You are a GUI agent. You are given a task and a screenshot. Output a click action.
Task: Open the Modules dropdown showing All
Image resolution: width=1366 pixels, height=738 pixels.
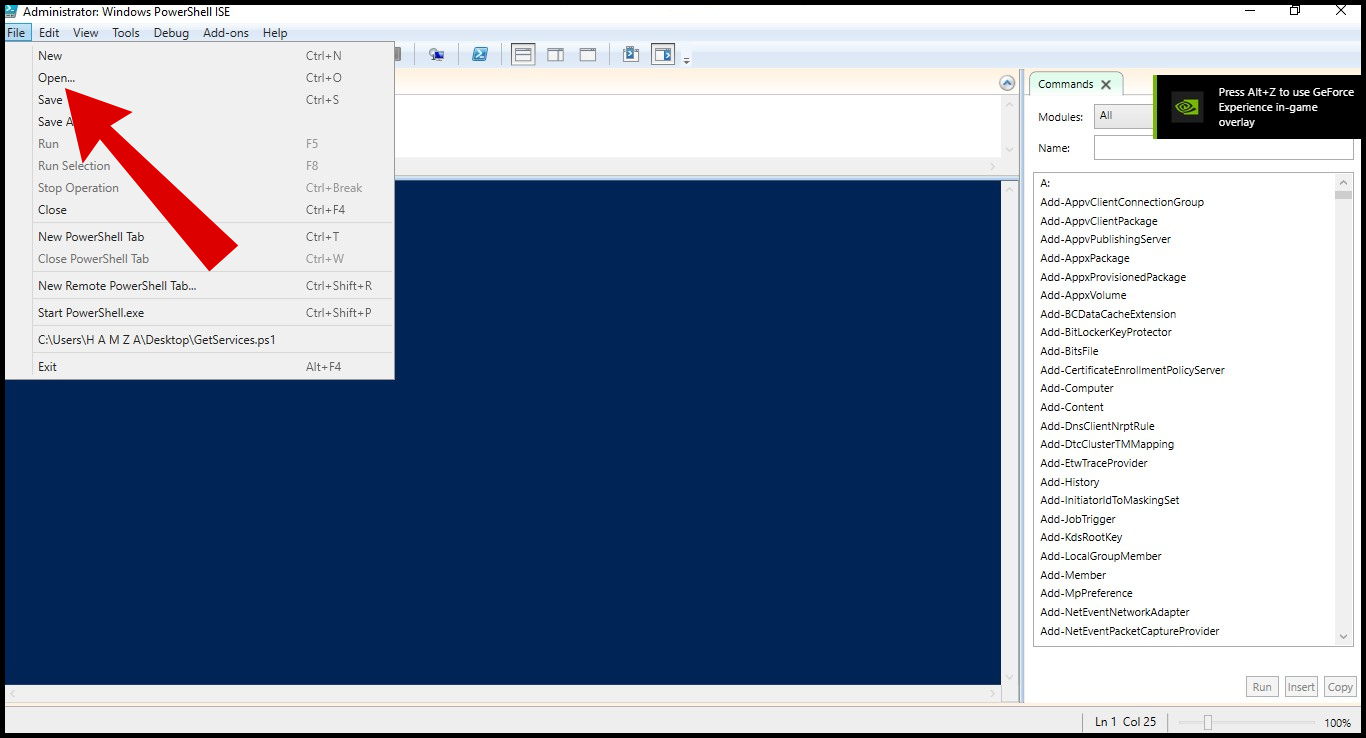click(x=1124, y=116)
